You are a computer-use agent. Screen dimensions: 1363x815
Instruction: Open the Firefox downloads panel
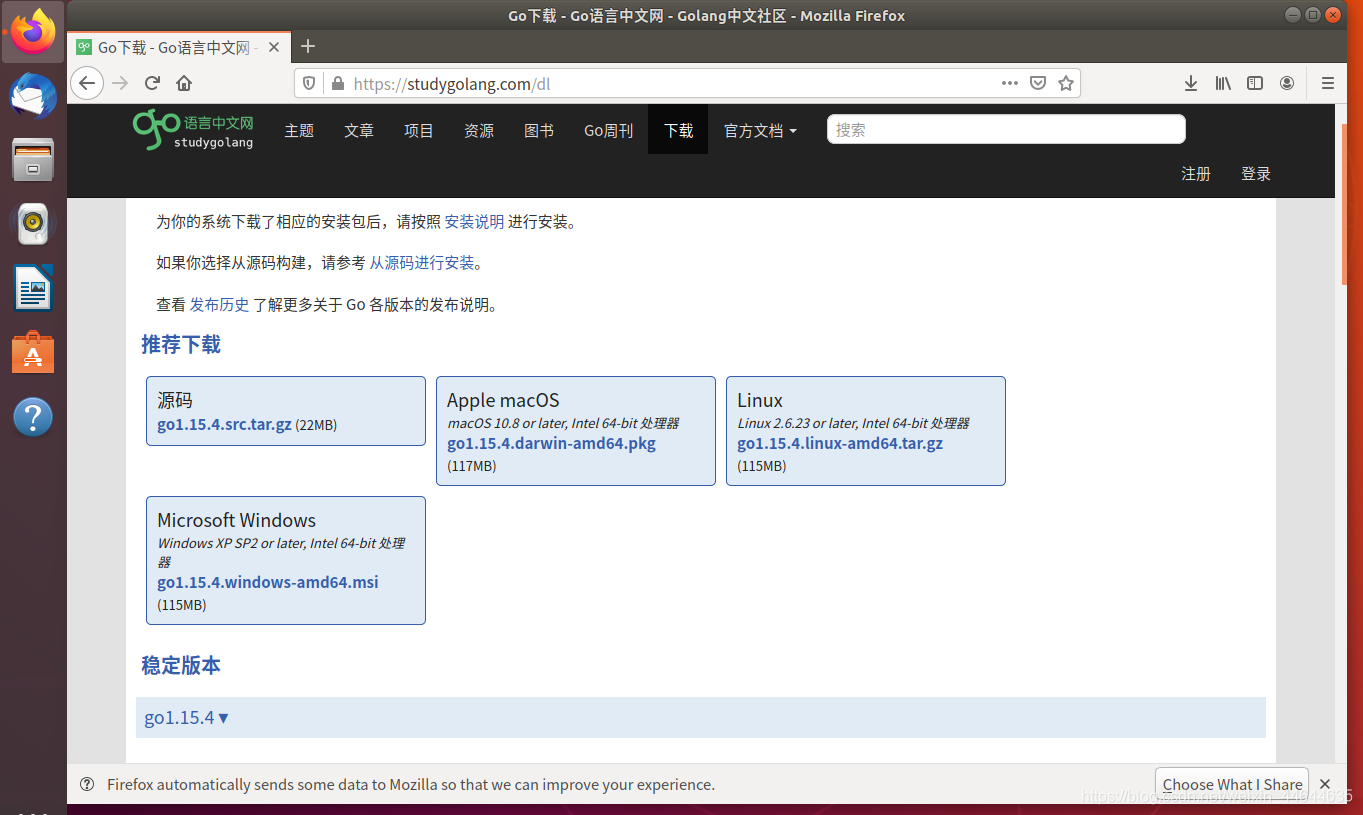tap(1191, 83)
